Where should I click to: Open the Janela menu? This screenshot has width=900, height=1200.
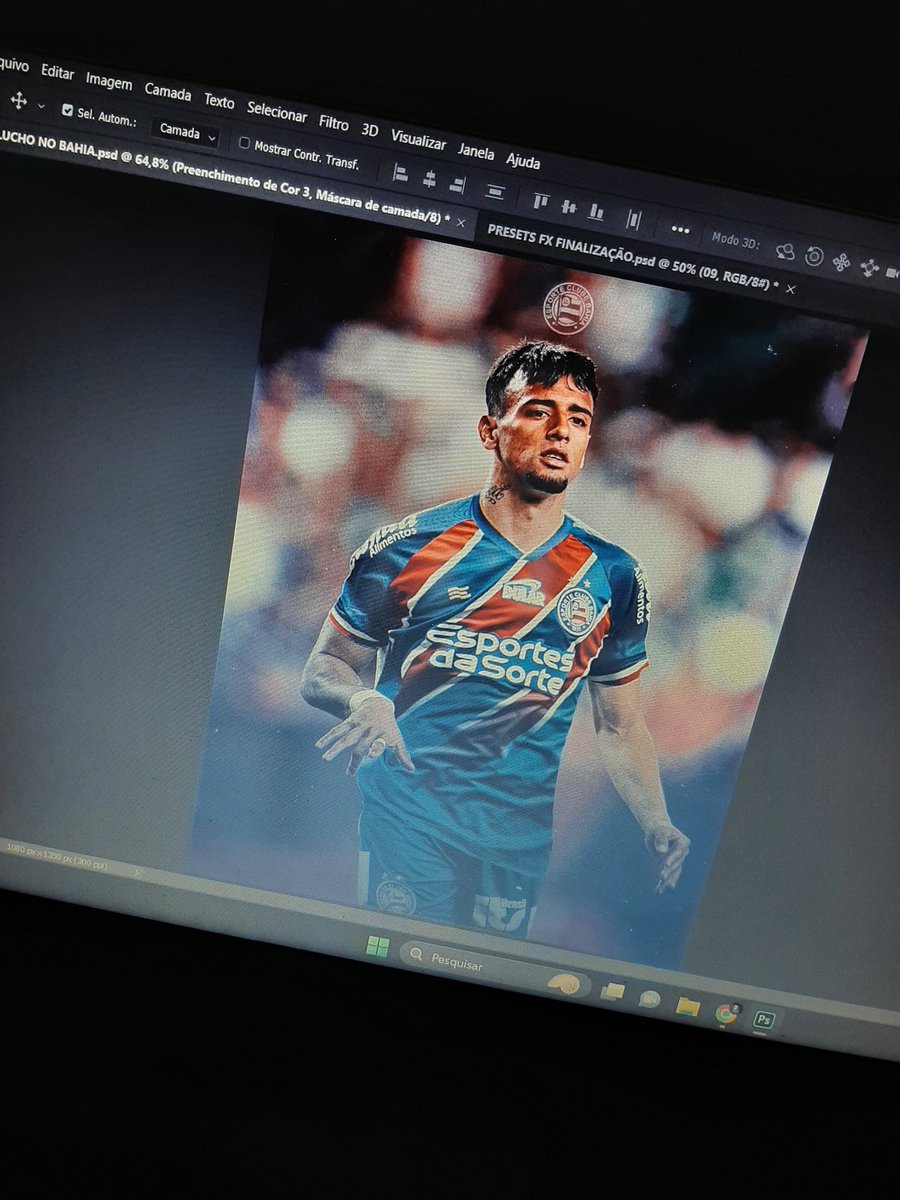pyautogui.click(x=476, y=151)
